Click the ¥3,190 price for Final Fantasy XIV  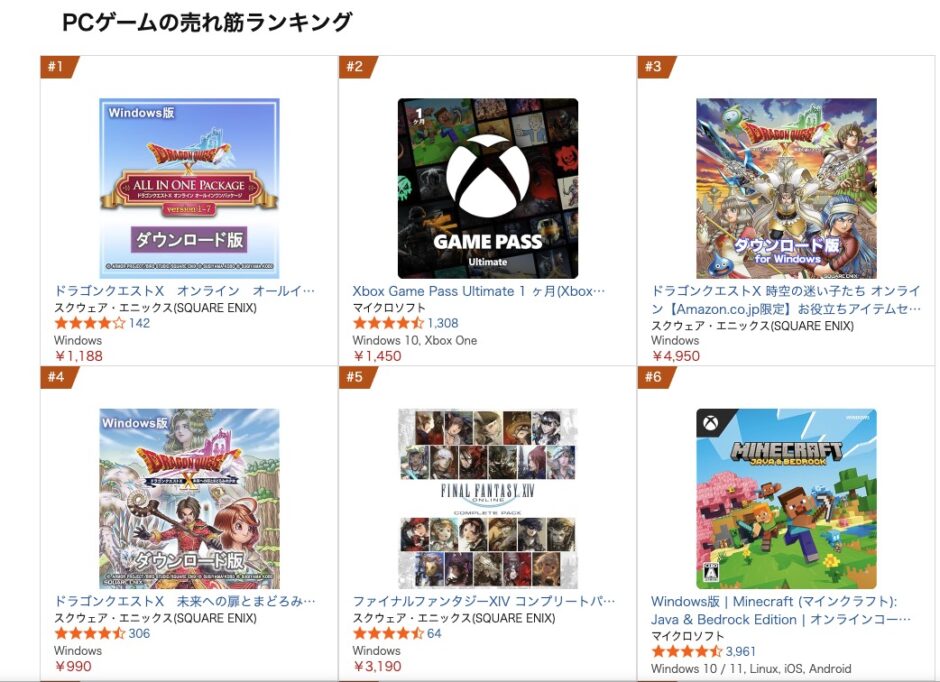[x=377, y=666]
